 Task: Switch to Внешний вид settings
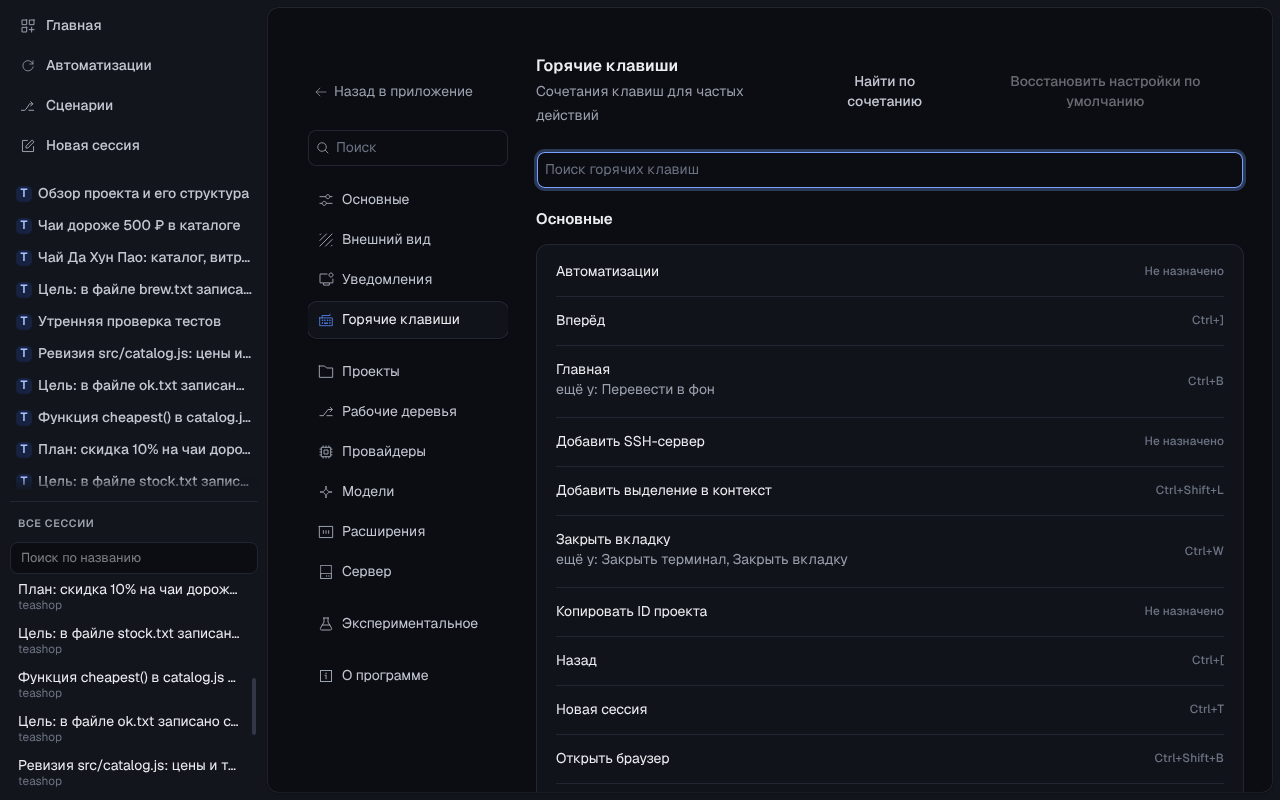[x=408, y=240]
